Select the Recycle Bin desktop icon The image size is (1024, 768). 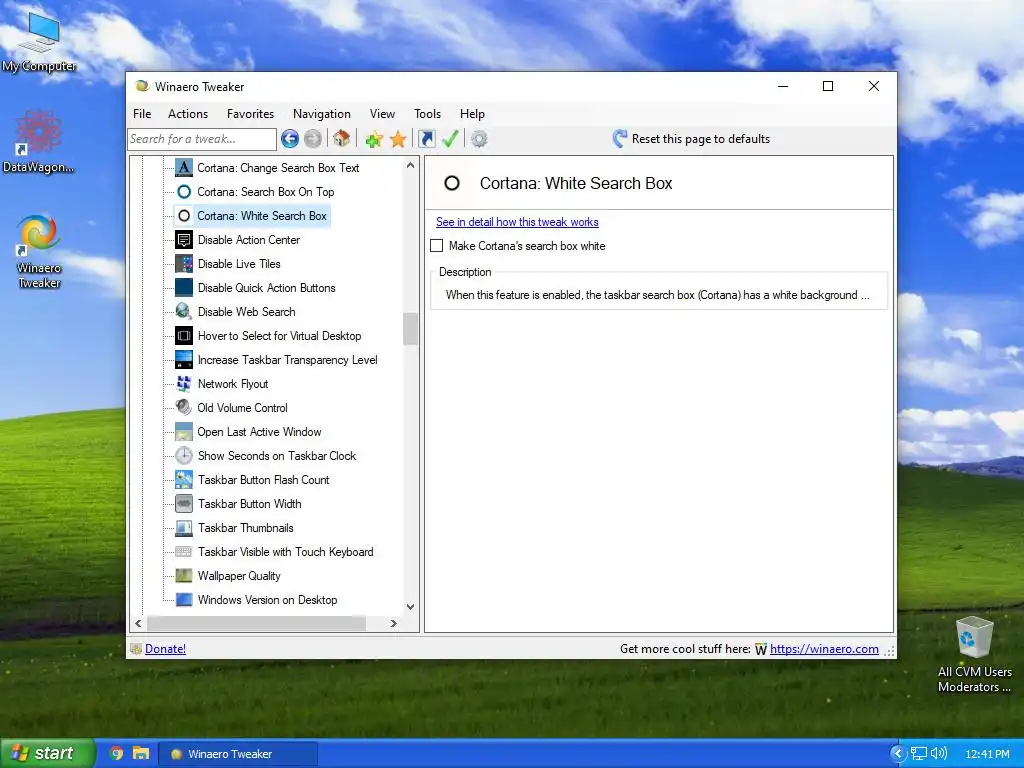click(974, 654)
